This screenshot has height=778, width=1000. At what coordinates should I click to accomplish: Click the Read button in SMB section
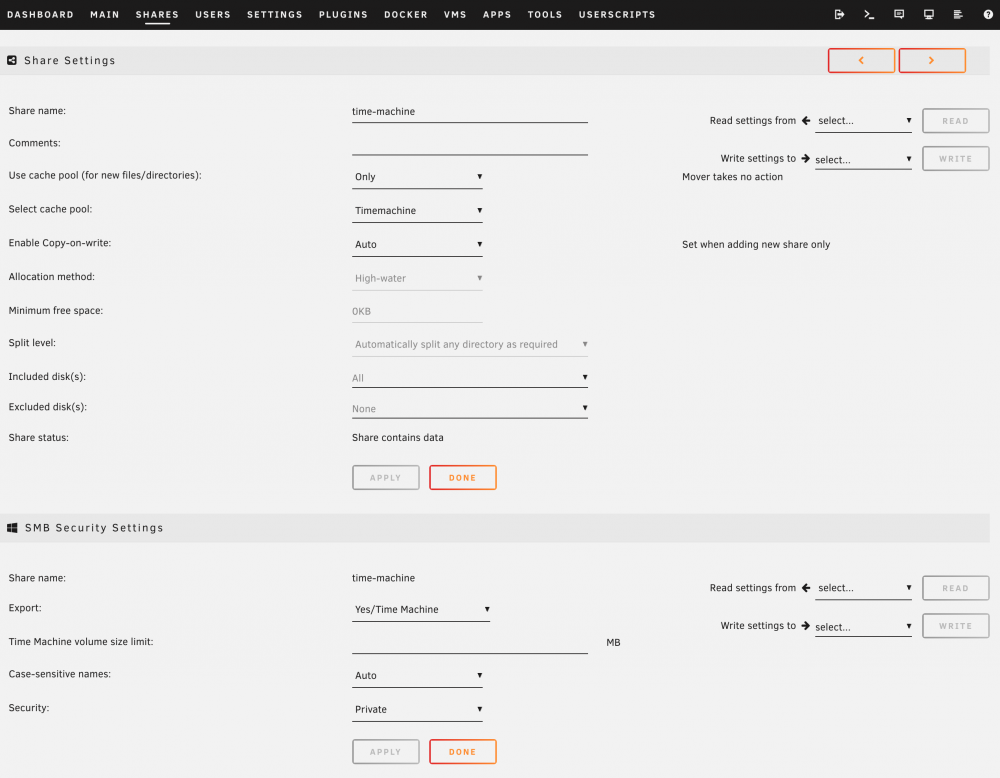tap(955, 588)
